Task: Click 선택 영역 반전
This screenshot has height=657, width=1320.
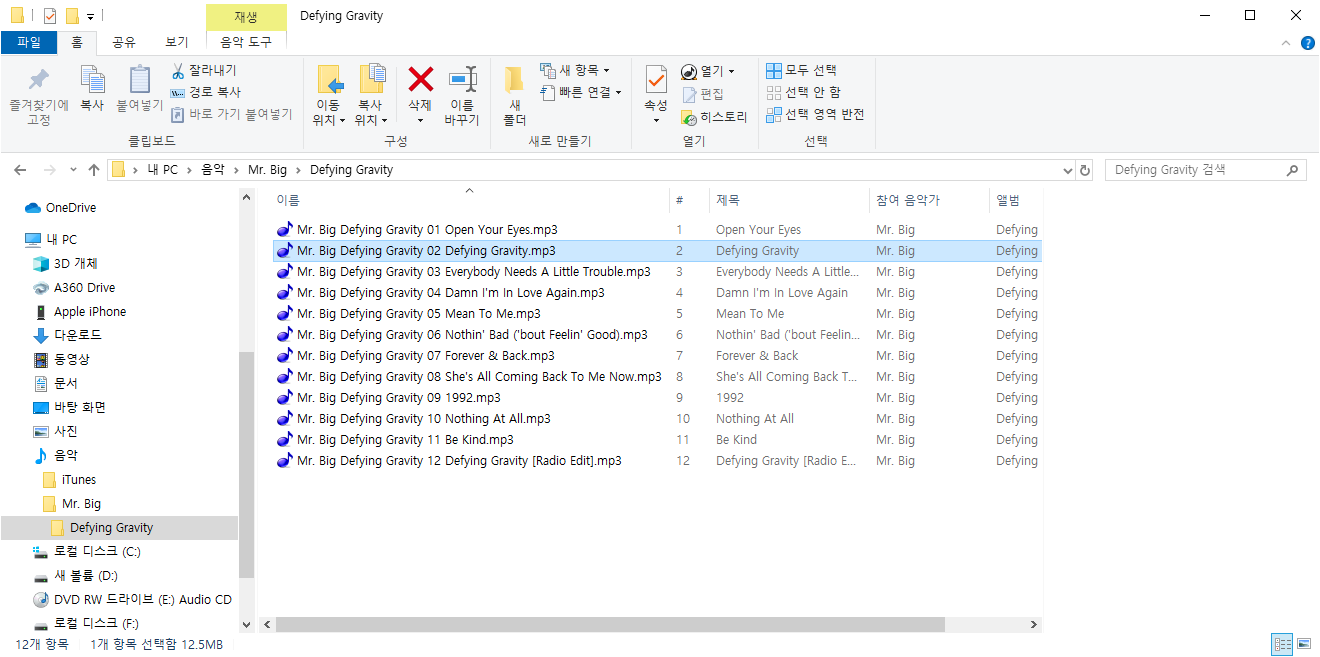Action: coord(815,114)
